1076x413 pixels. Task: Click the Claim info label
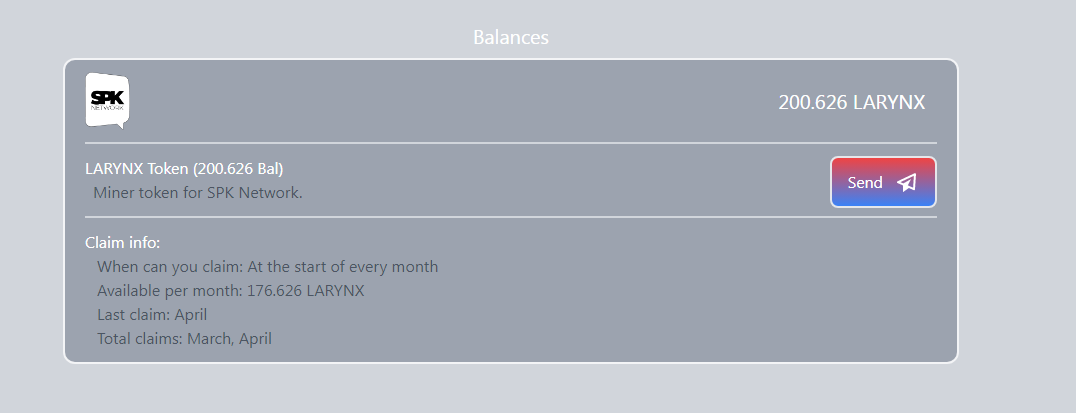(x=122, y=243)
